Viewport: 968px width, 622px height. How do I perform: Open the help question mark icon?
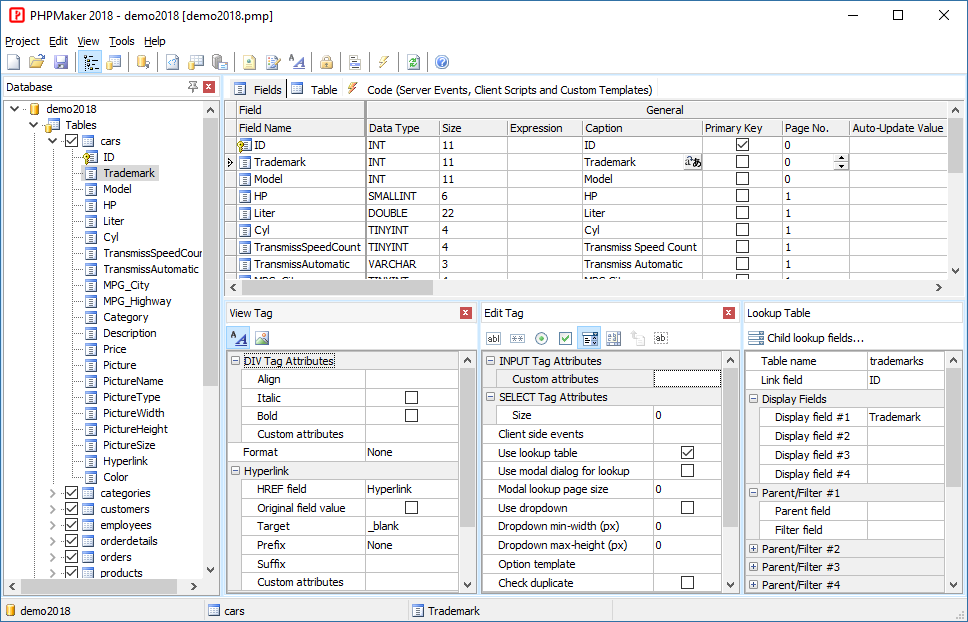(x=441, y=62)
